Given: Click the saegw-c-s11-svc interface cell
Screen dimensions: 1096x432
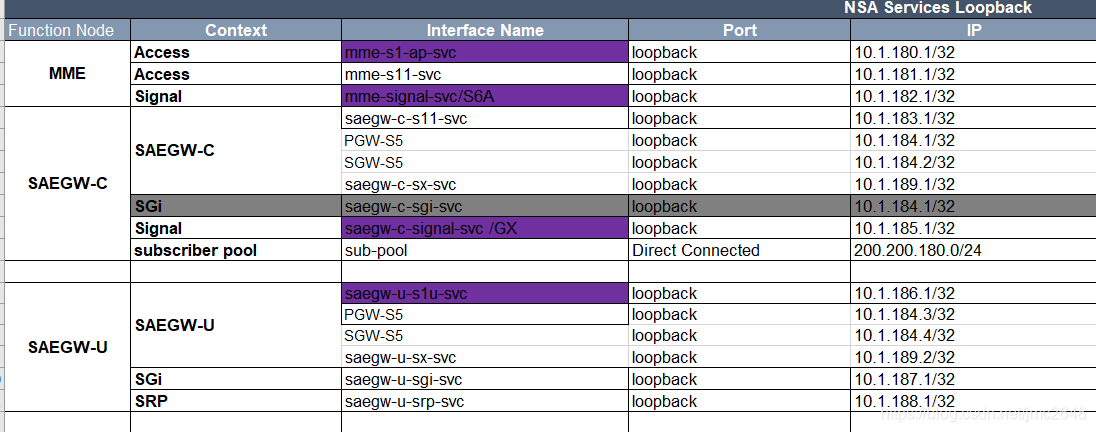Looking at the screenshot, I should pyautogui.click(x=485, y=119).
